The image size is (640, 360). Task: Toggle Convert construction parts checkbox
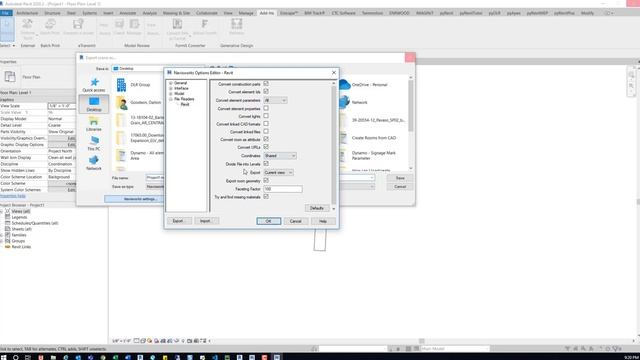pyautogui.click(x=266, y=84)
